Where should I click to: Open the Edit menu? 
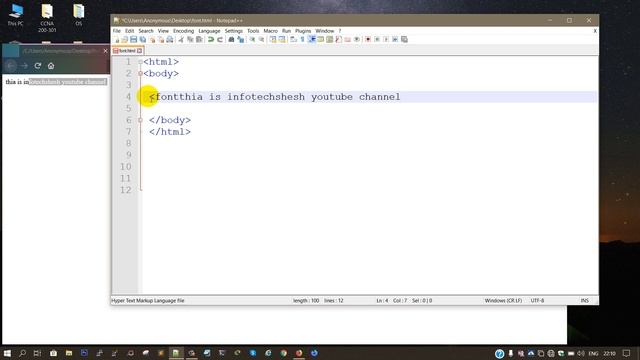tap(129, 31)
